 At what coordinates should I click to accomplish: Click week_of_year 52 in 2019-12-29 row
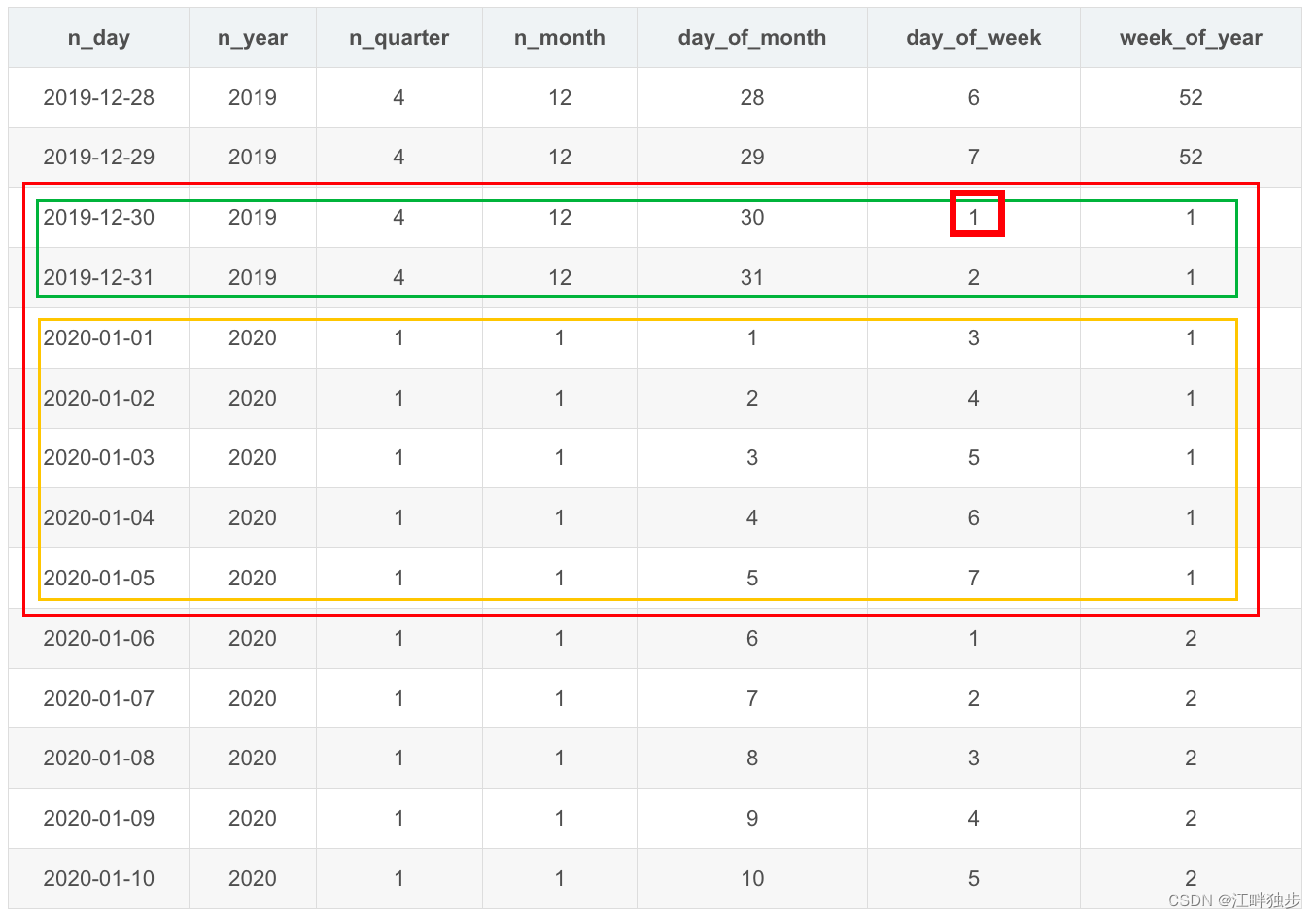pyautogui.click(x=1191, y=157)
